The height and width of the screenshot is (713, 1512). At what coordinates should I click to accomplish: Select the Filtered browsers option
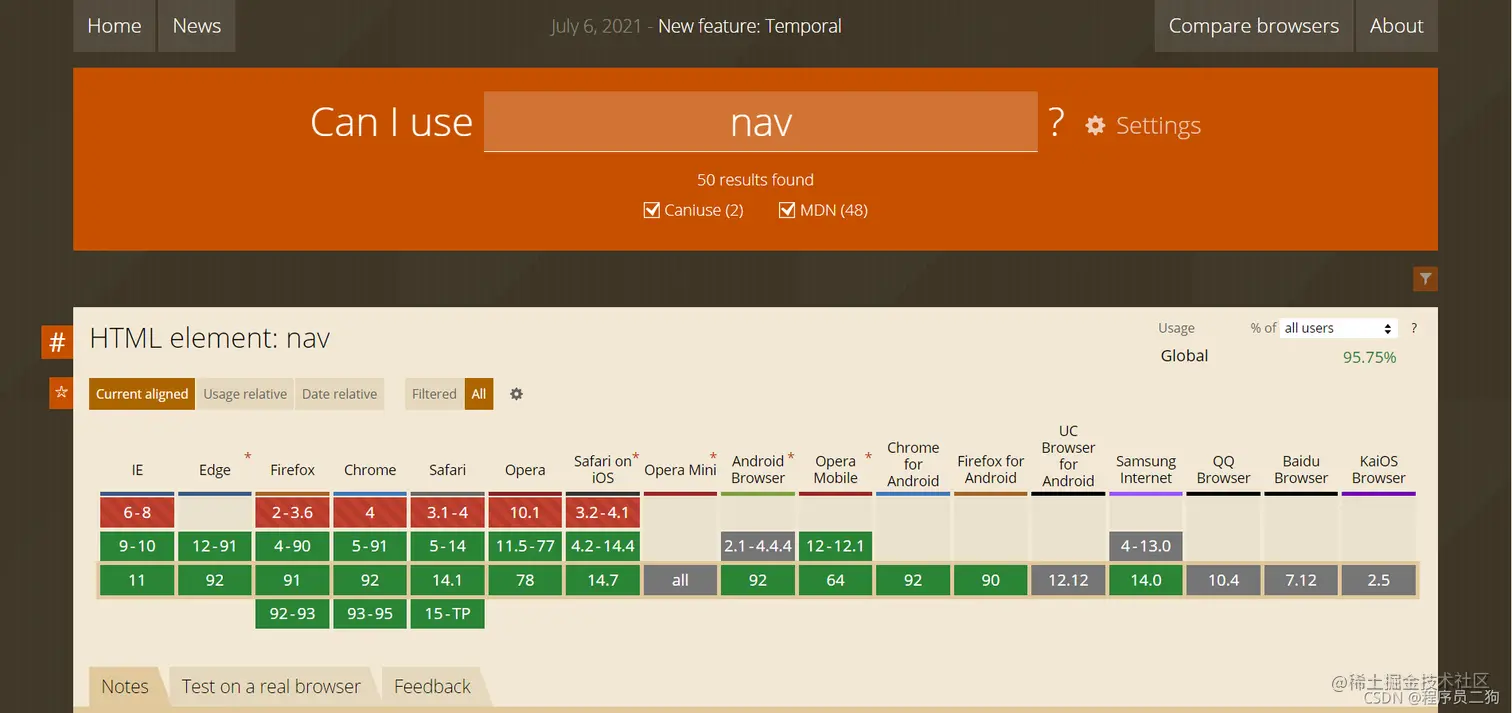[434, 394]
